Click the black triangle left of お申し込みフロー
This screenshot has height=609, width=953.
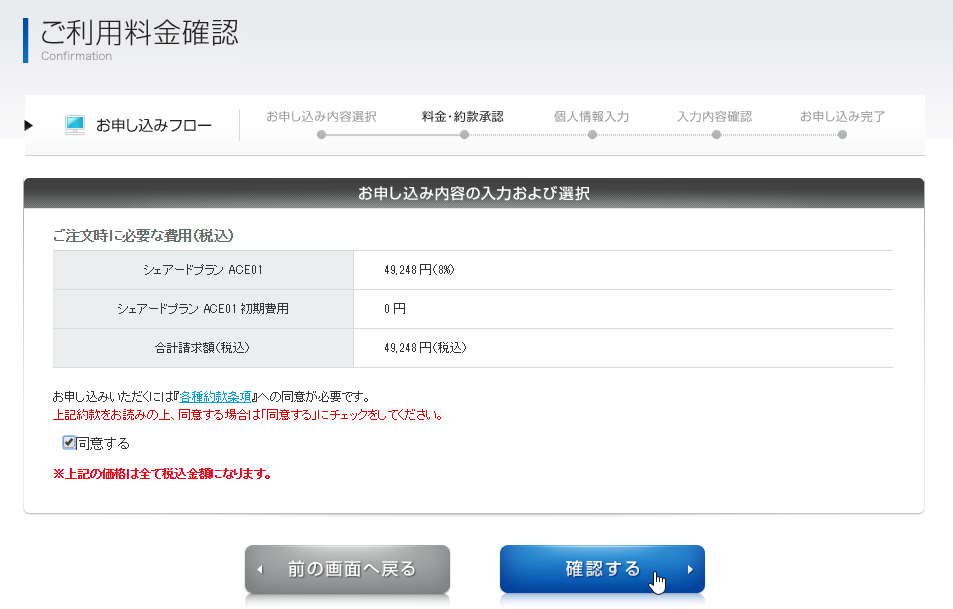pyautogui.click(x=29, y=125)
